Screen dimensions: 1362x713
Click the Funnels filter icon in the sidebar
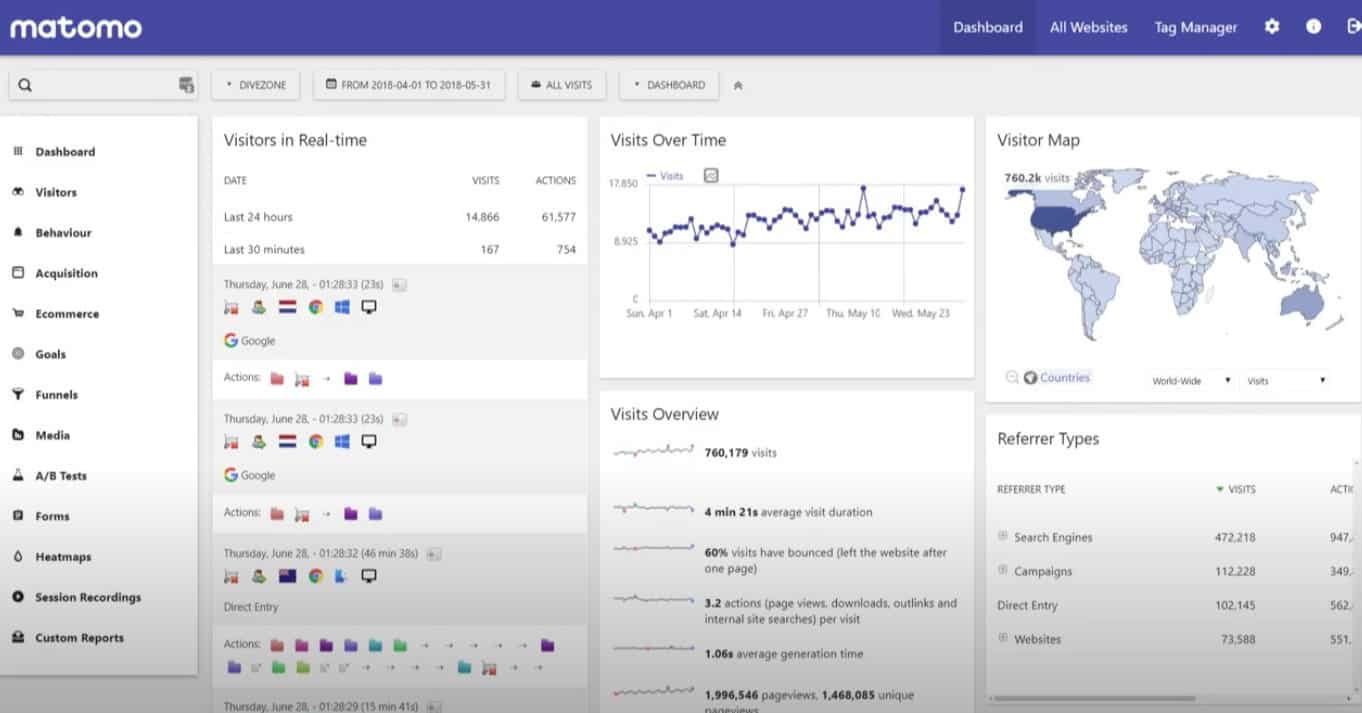point(18,394)
